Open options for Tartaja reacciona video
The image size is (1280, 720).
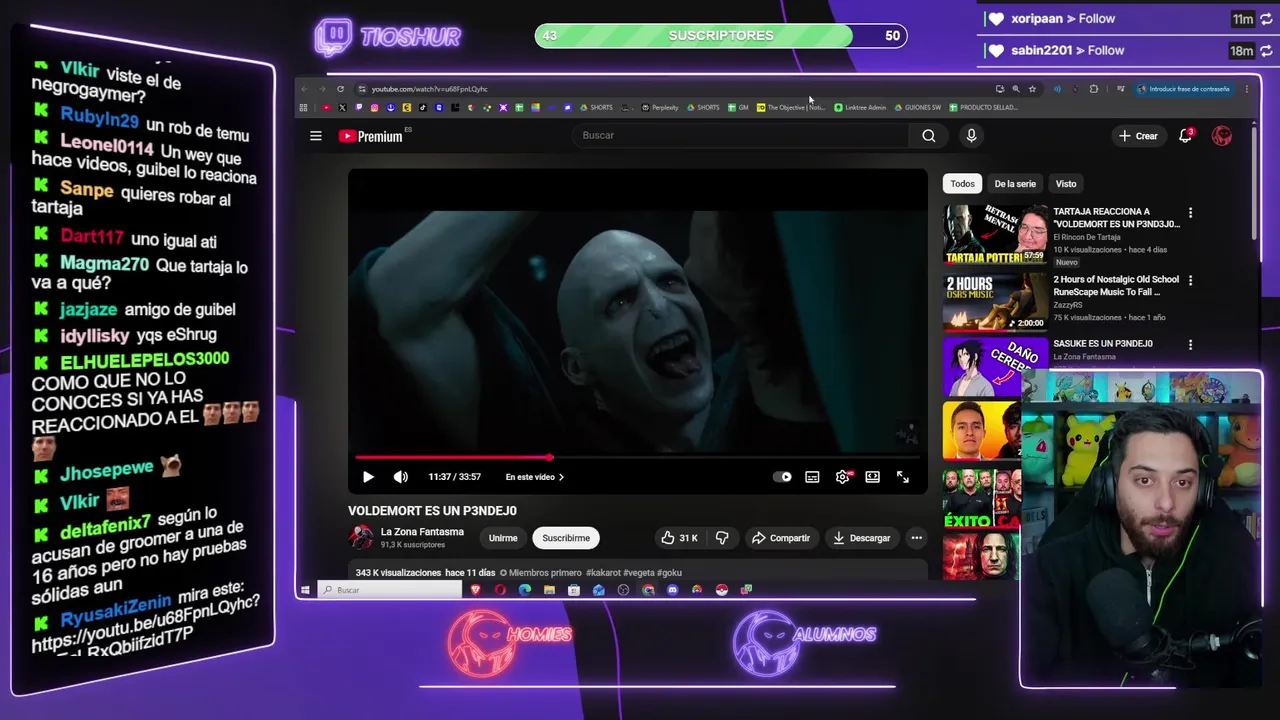coord(1190,213)
